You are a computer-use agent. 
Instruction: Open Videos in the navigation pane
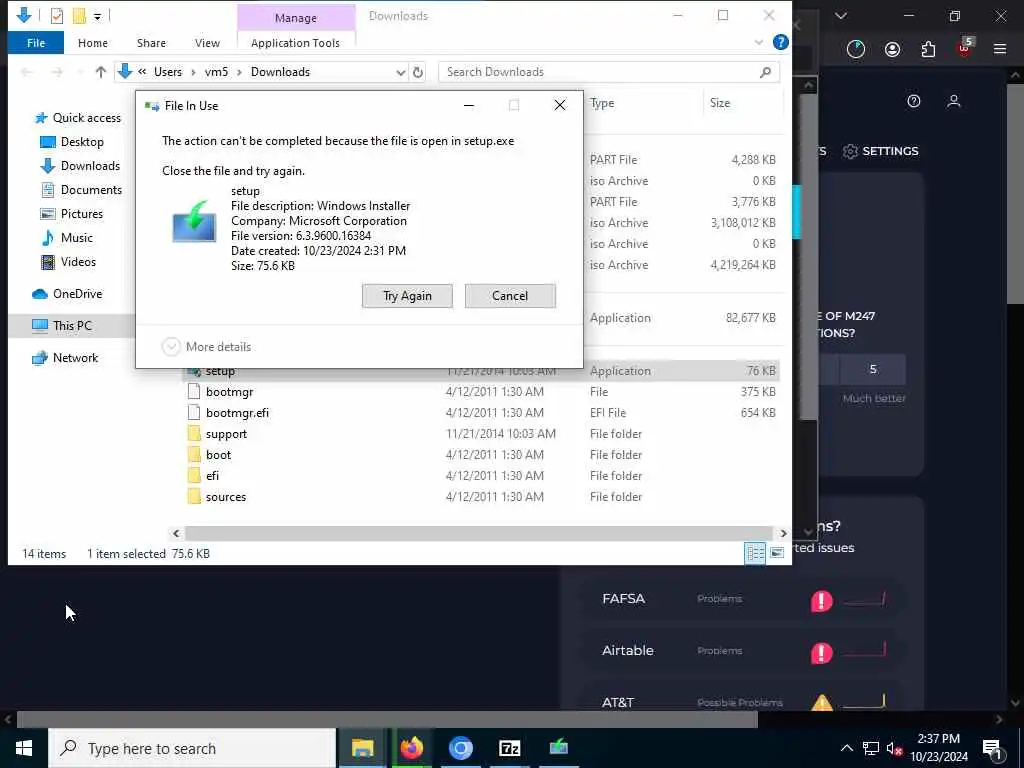click(69, 262)
